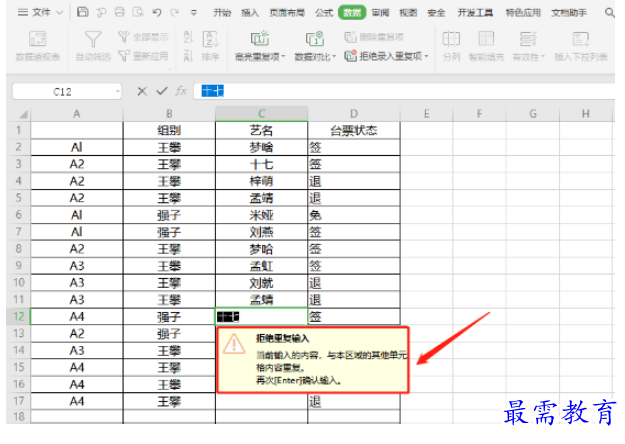Click cell C1 containing 艺名

coord(261,130)
